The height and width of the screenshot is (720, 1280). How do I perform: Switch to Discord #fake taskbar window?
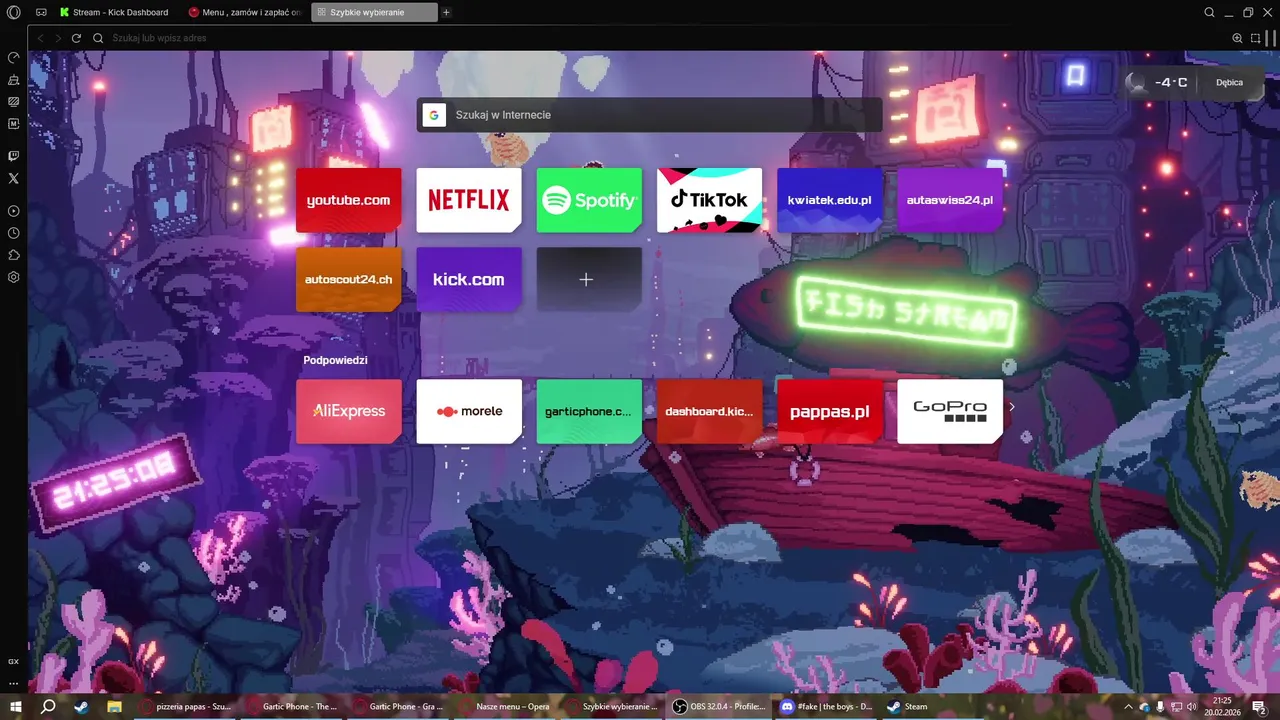826,707
